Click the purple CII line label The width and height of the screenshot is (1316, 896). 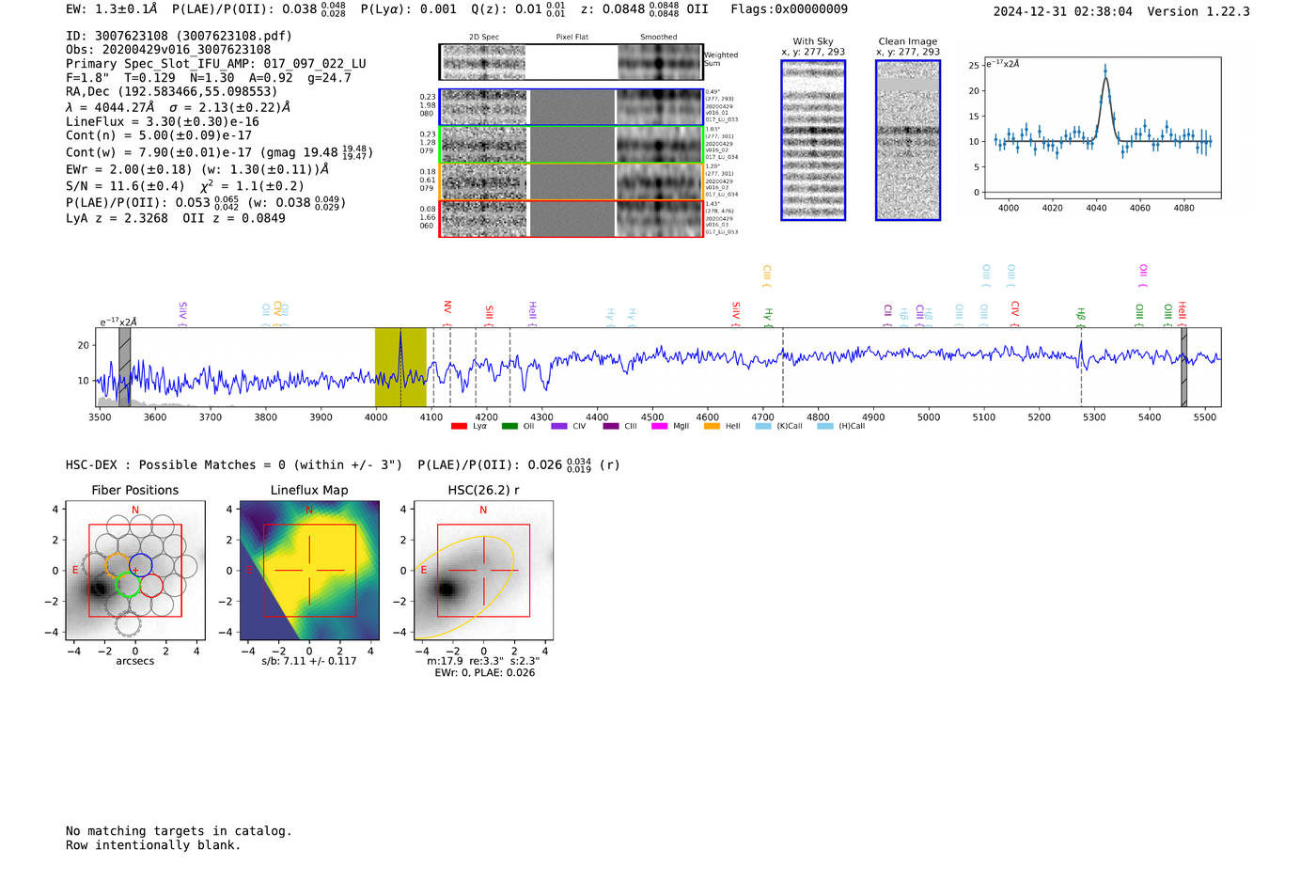887,315
